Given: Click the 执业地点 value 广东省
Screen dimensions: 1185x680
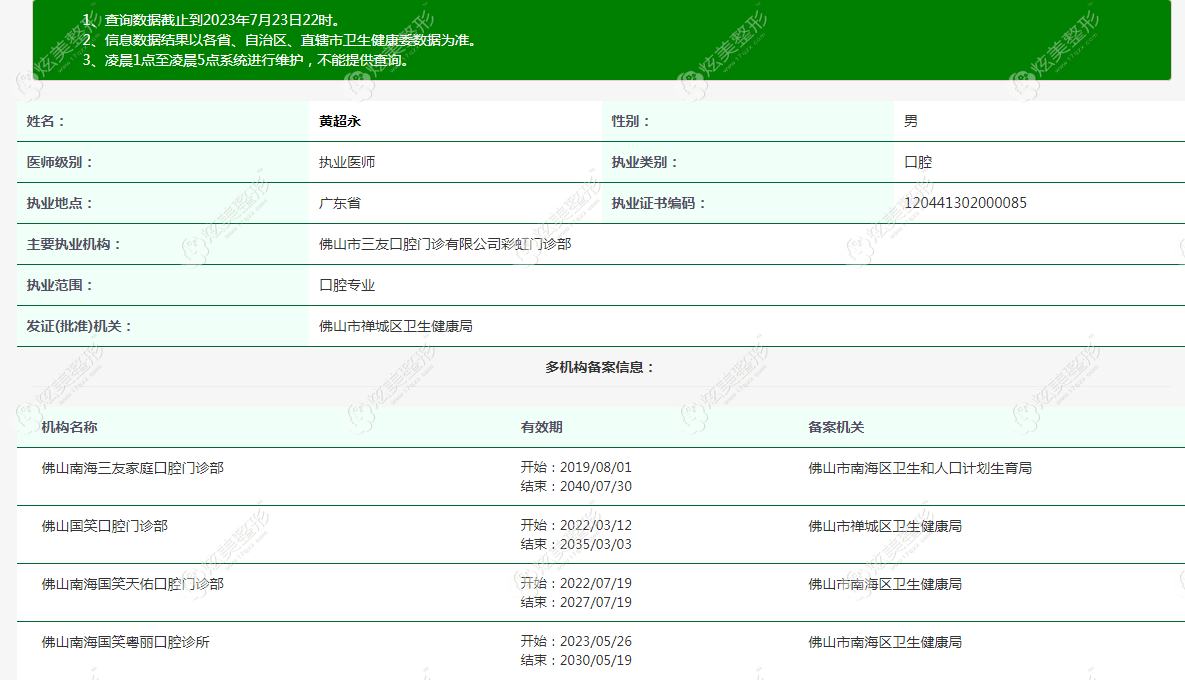Looking at the screenshot, I should (x=340, y=202).
